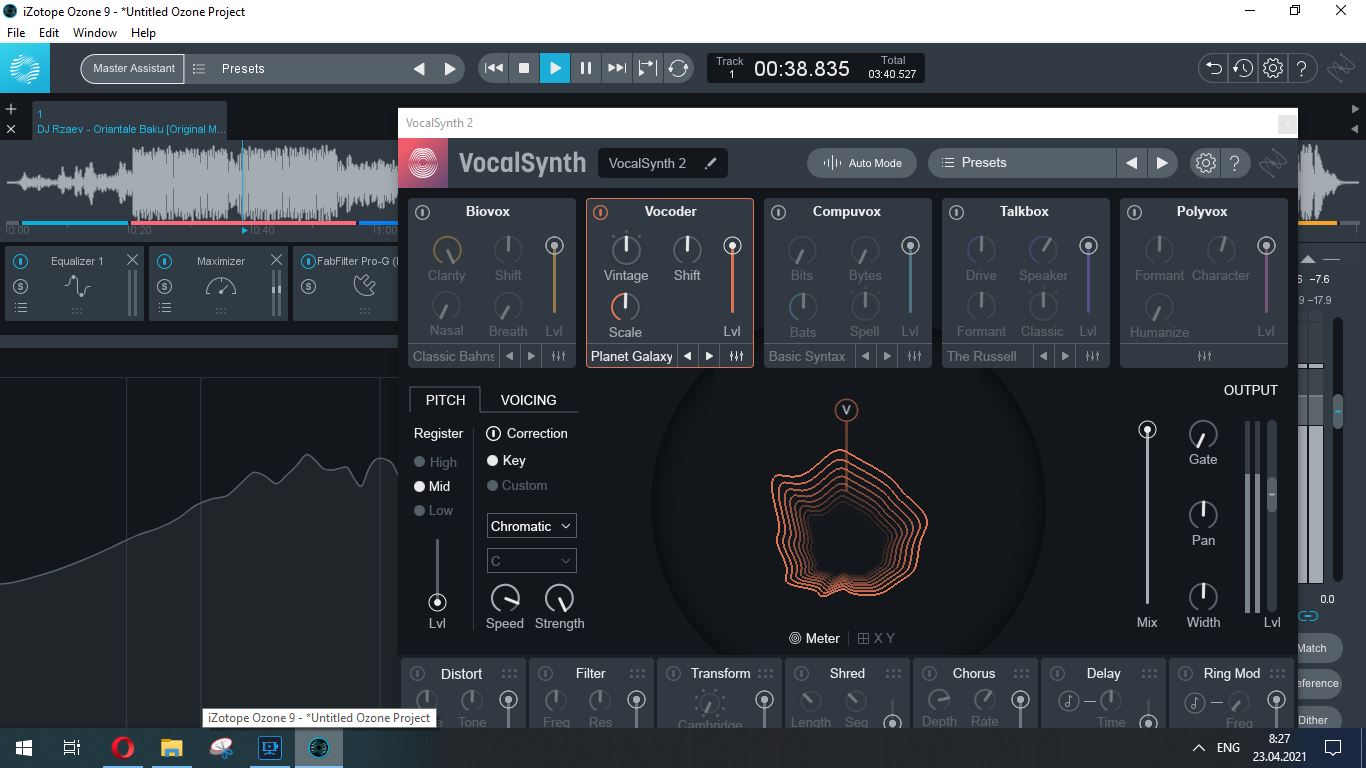The height and width of the screenshot is (768, 1366).
Task: Switch to the VOICING tab
Action: coord(528,400)
